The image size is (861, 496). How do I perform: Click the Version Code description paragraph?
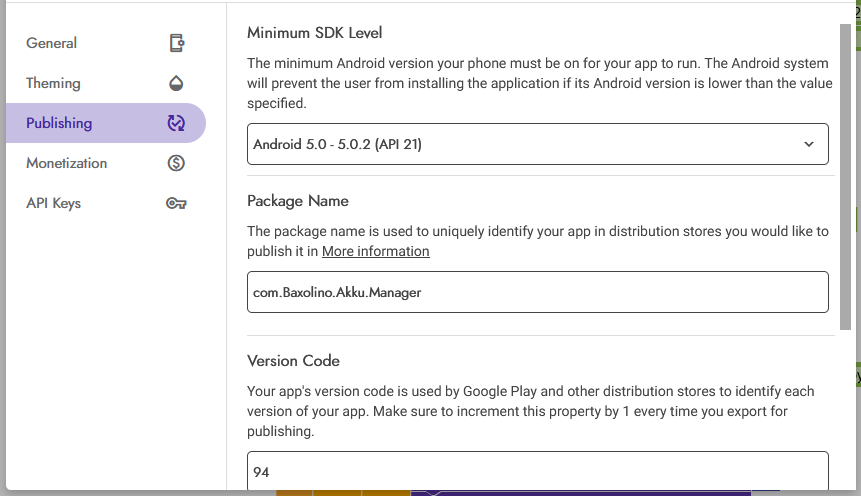click(x=530, y=411)
